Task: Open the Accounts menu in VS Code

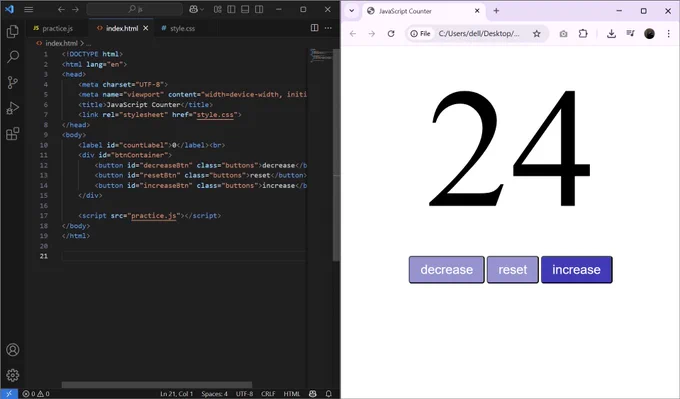Action: 13,350
